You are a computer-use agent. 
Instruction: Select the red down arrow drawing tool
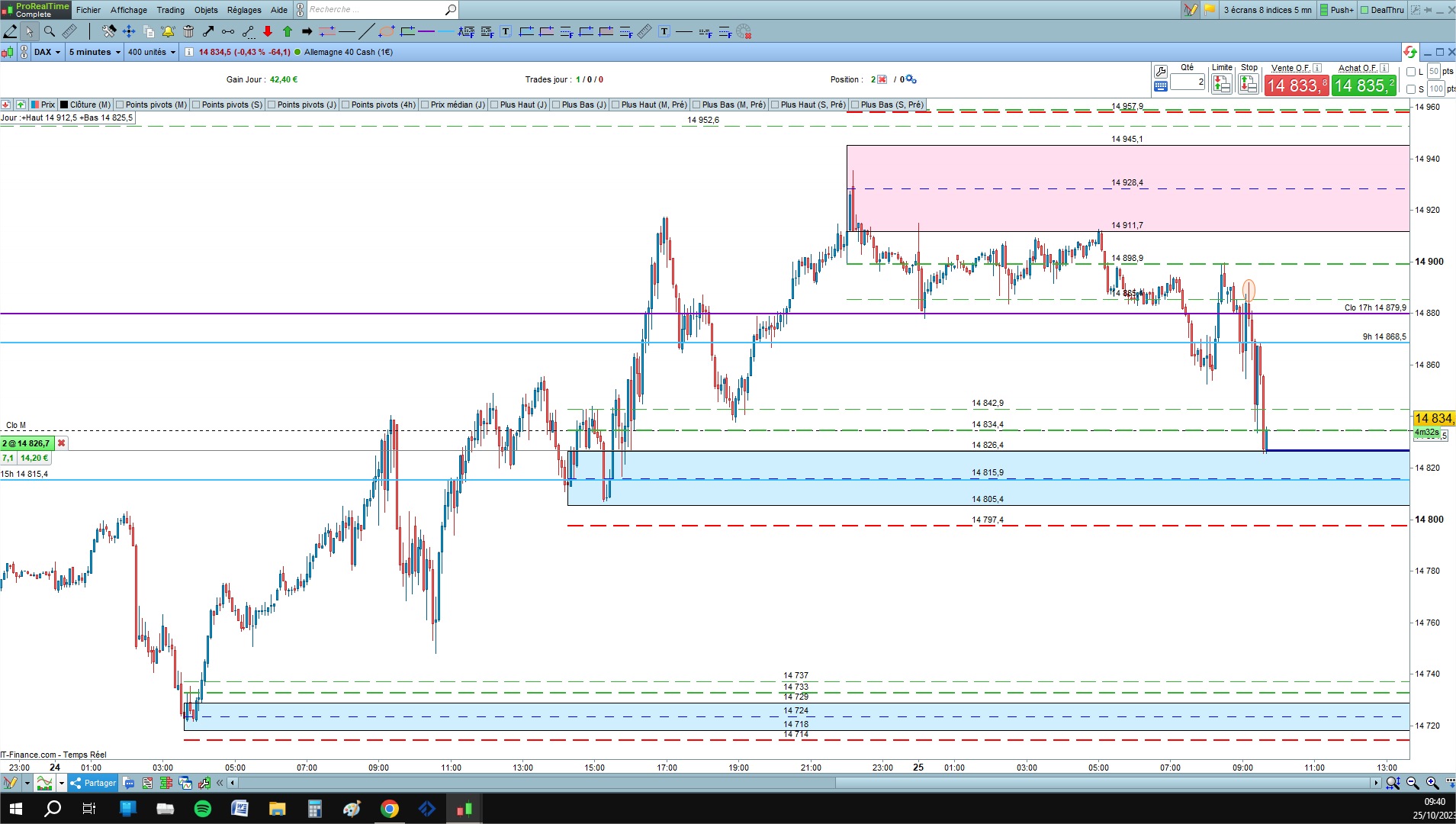(x=268, y=31)
